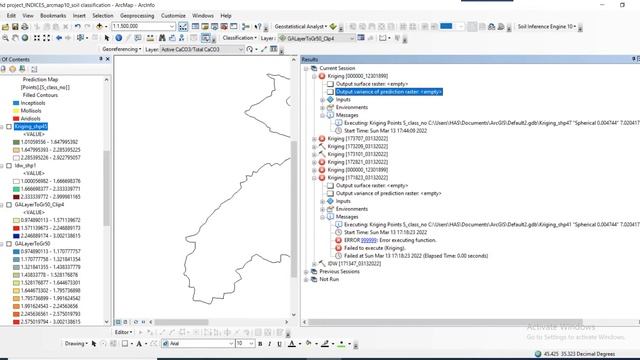Toggle the Editor toolbar icon
This screenshot has width=640, height=360.
click(x=183, y=27)
